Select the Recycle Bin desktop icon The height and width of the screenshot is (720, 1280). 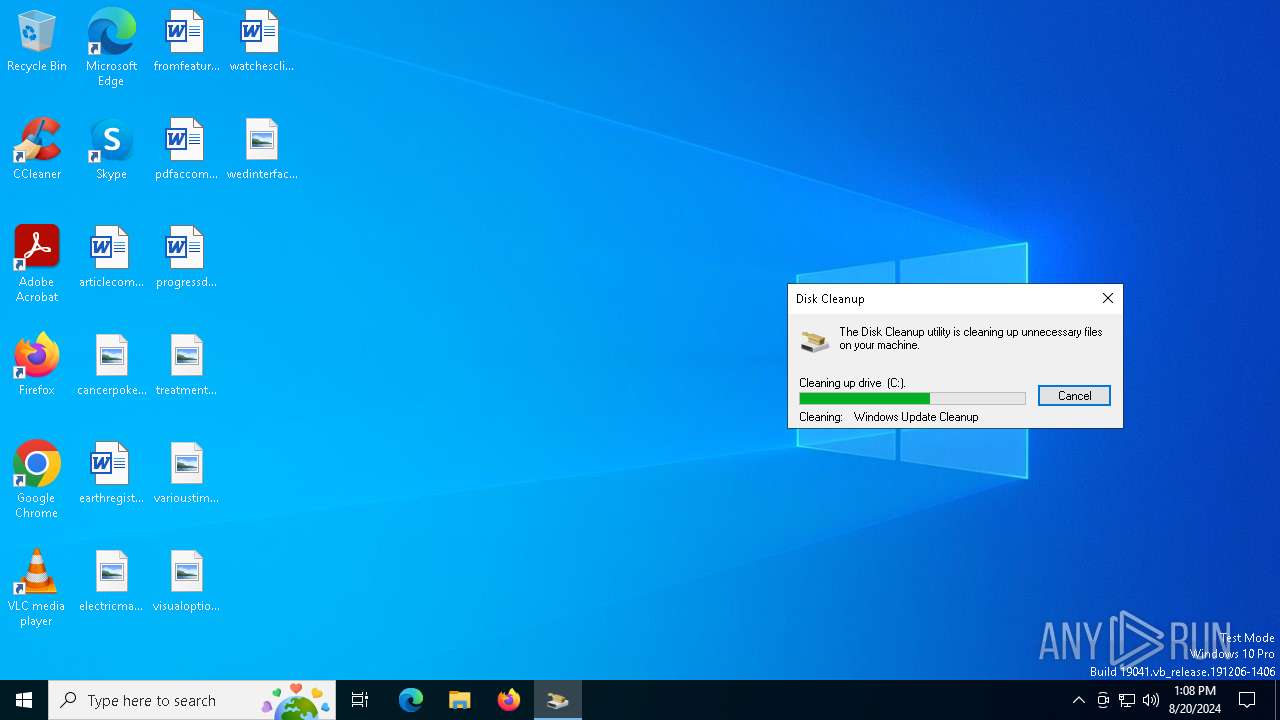(x=37, y=41)
